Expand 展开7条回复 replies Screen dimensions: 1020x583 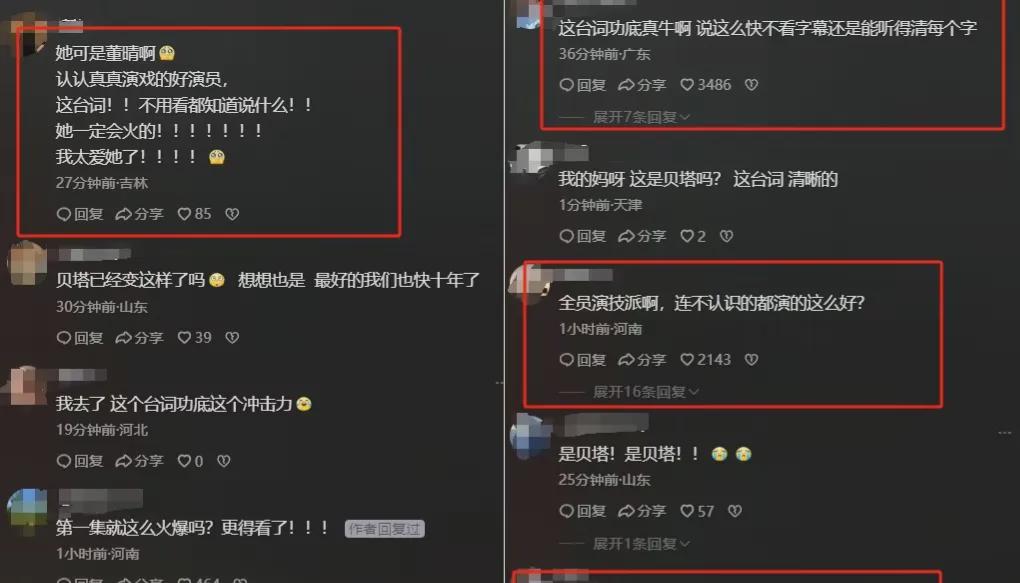pos(641,117)
